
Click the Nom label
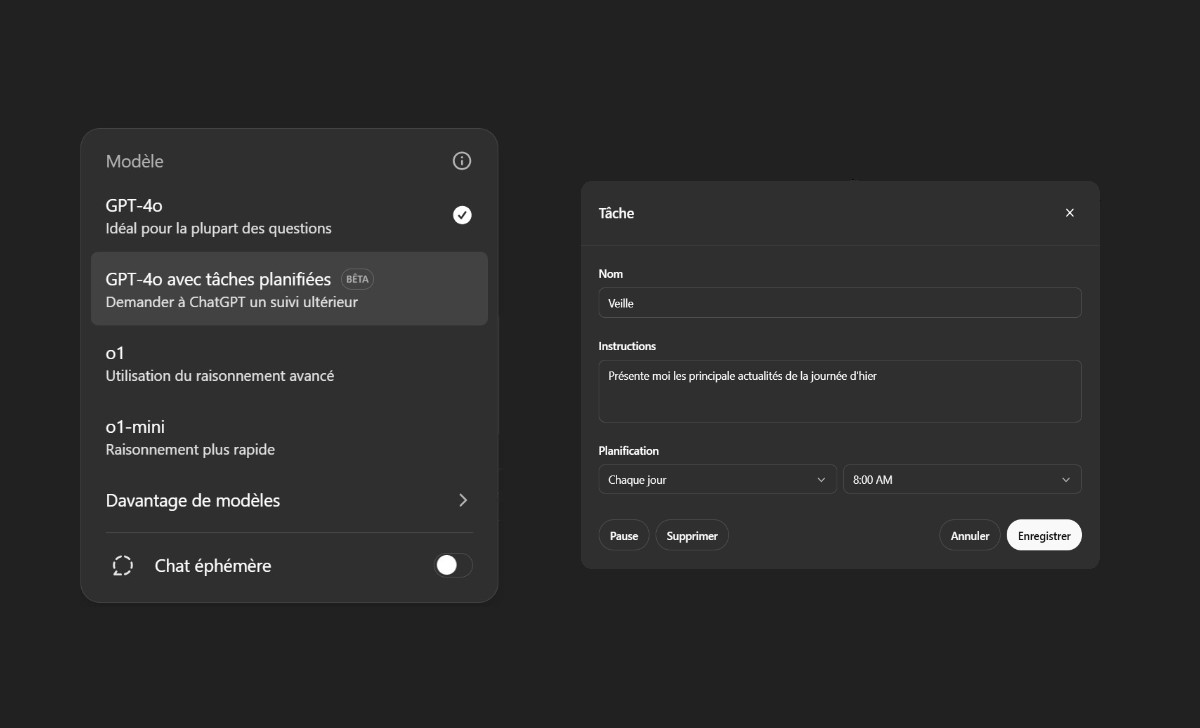[611, 274]
